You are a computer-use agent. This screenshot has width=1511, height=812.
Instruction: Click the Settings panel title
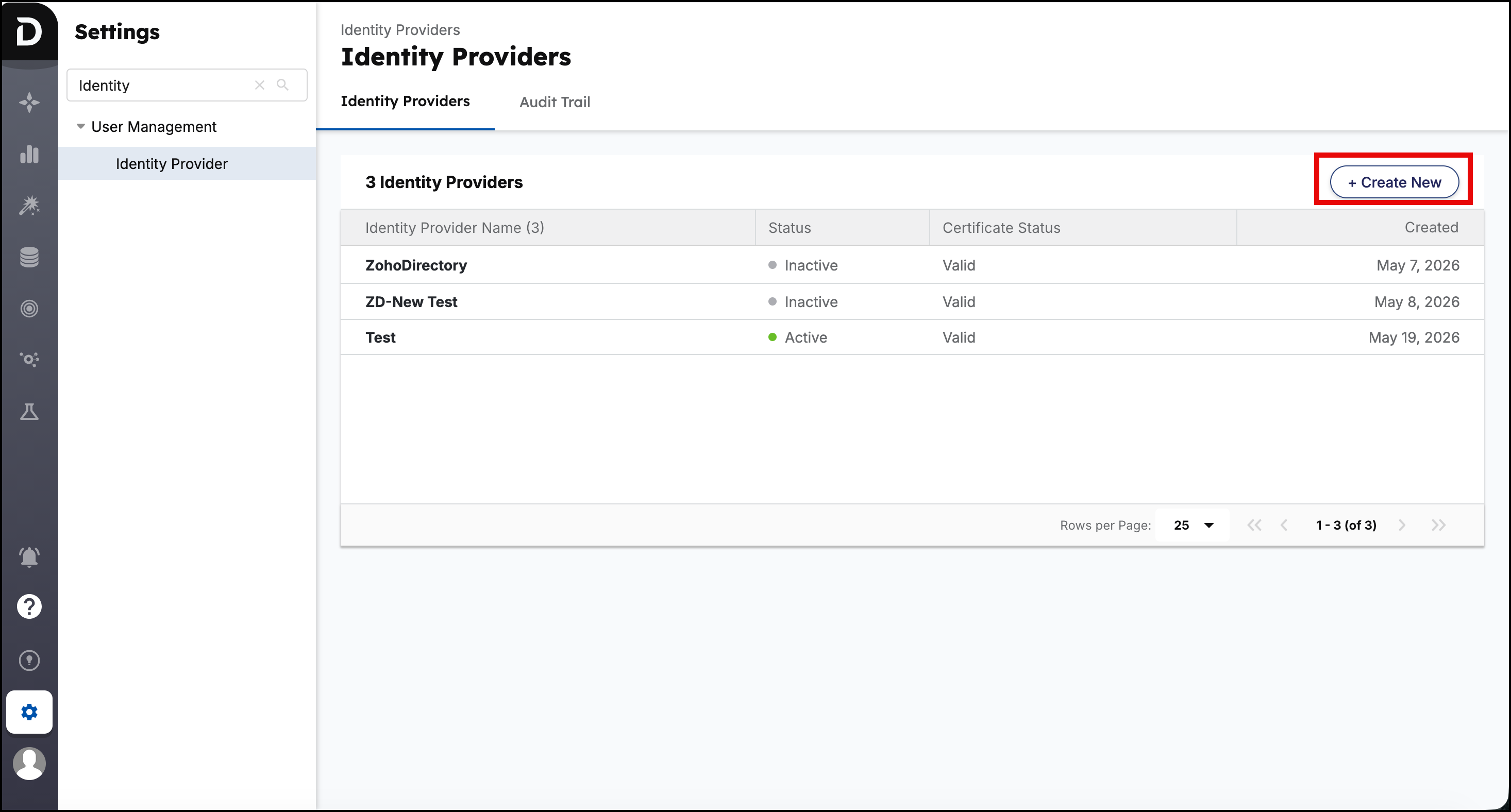click(117, 32)
